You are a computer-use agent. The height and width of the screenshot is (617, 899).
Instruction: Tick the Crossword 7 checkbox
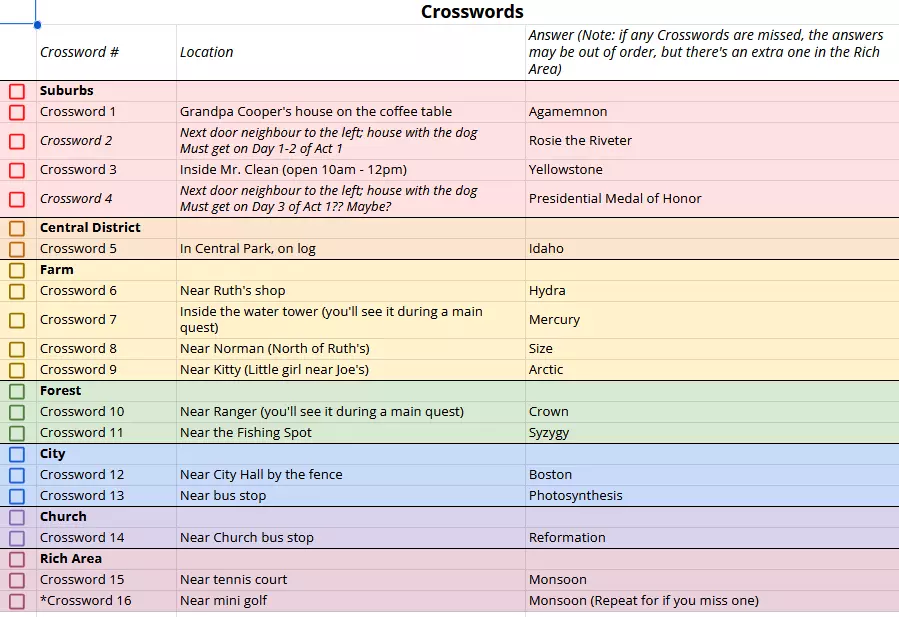[x=17, y=320]
